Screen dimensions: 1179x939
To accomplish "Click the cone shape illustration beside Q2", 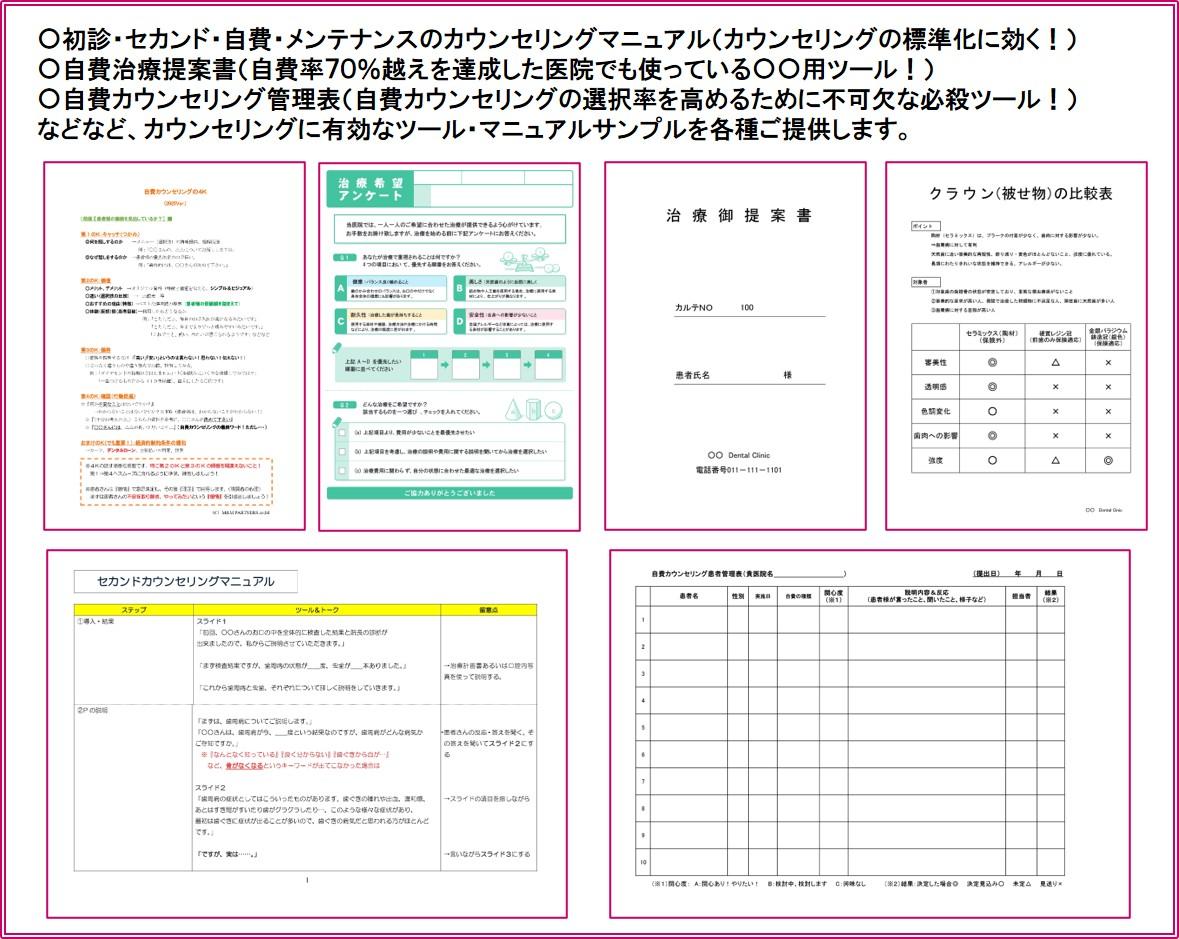I will point(514,410).
